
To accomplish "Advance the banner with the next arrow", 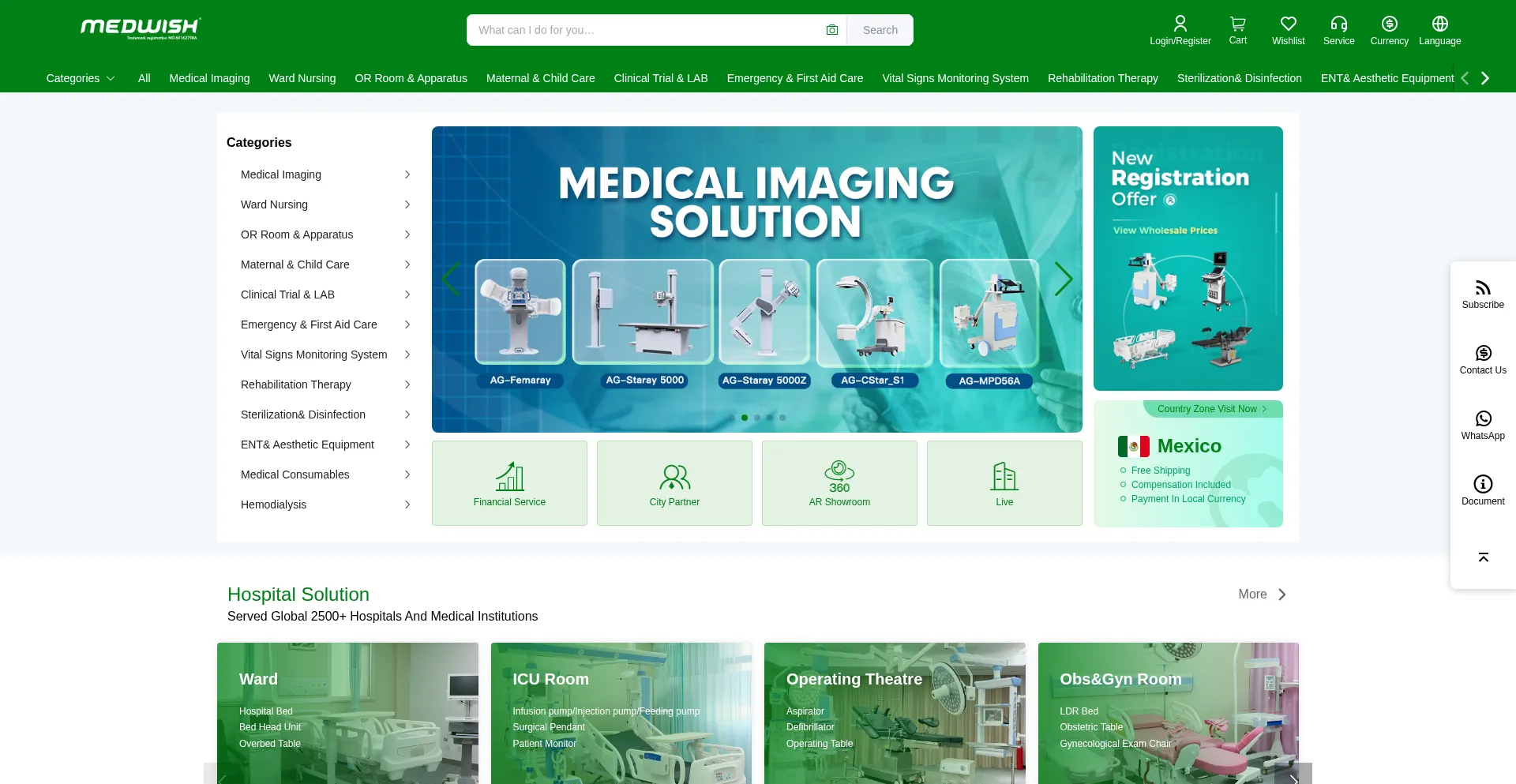I will pos(1064,279).
